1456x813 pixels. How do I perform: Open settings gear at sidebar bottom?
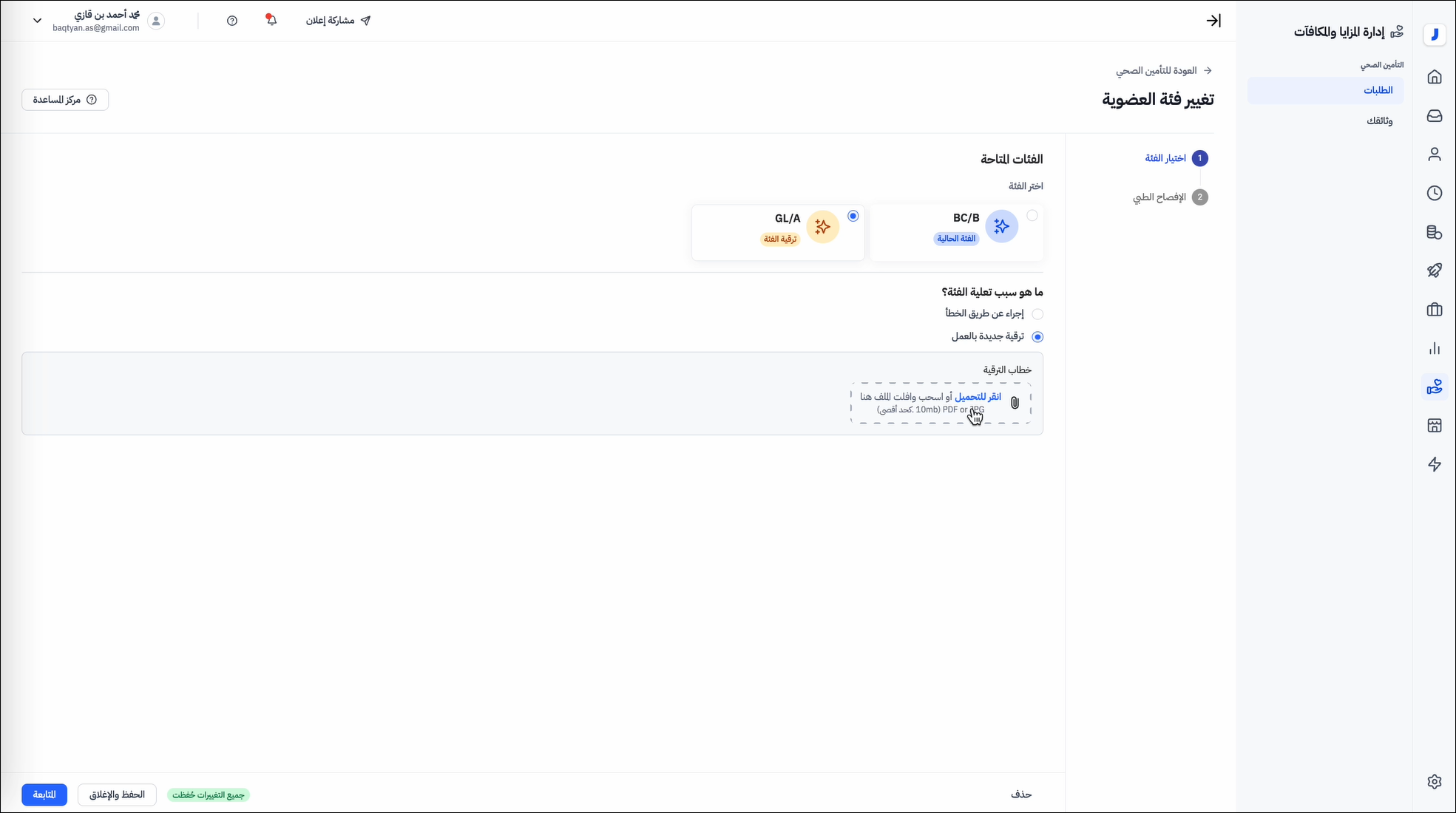1434,781
